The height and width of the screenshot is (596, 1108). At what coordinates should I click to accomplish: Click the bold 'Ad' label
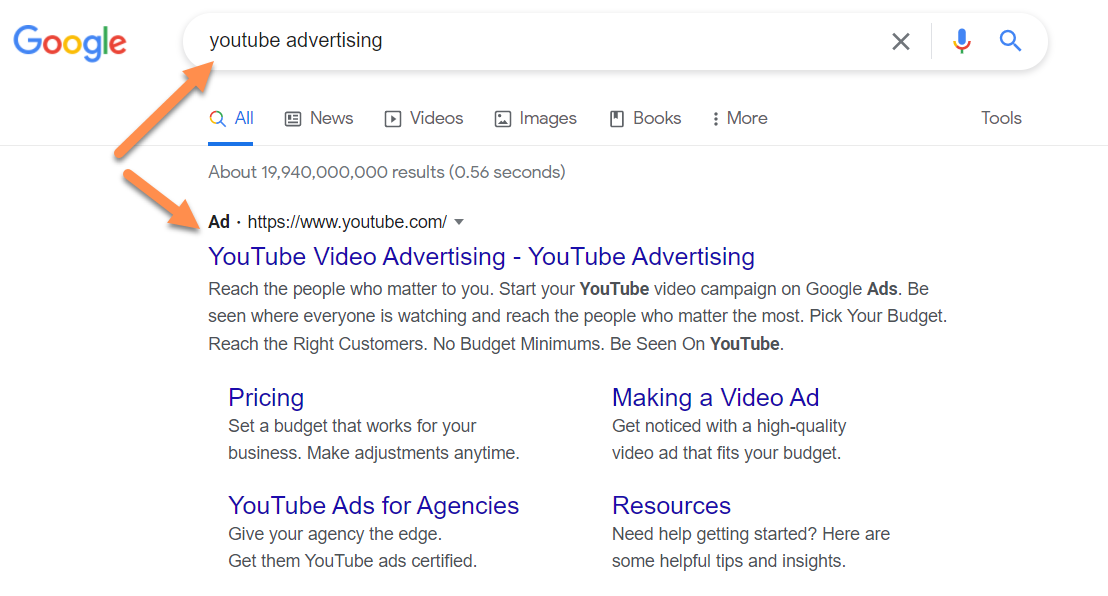coord(219,222)
